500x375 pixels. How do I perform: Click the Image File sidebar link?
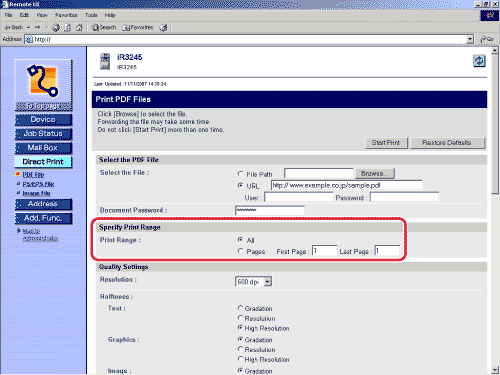(36, 193)
